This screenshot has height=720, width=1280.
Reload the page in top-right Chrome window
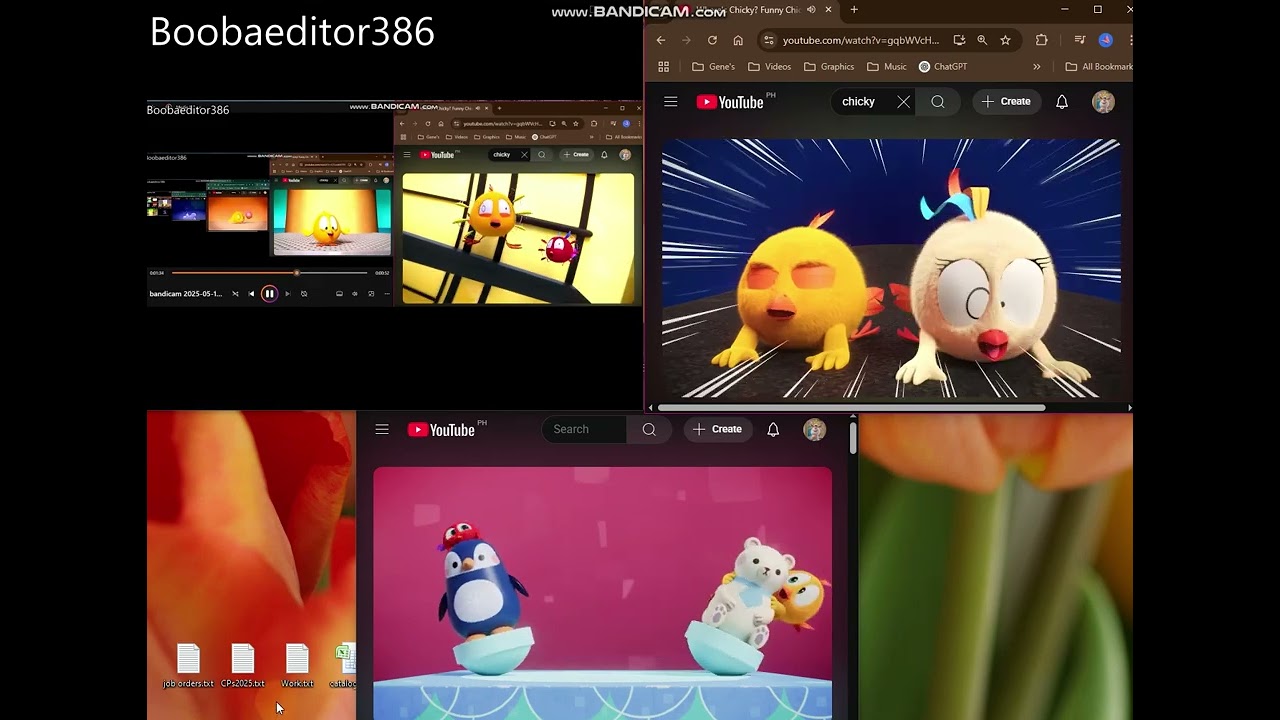tap(712, 40)
